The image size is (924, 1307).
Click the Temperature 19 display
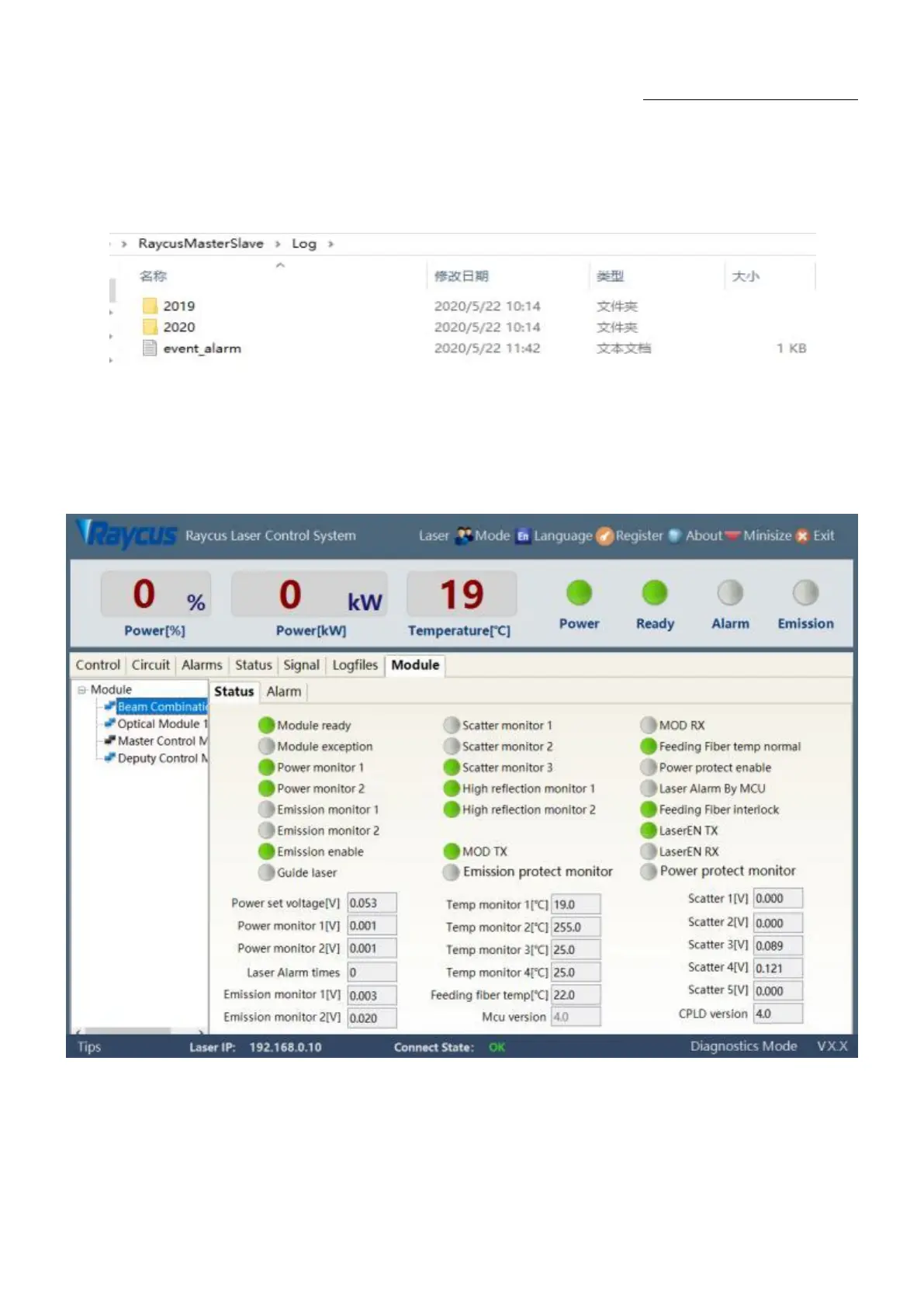point(462,595)
